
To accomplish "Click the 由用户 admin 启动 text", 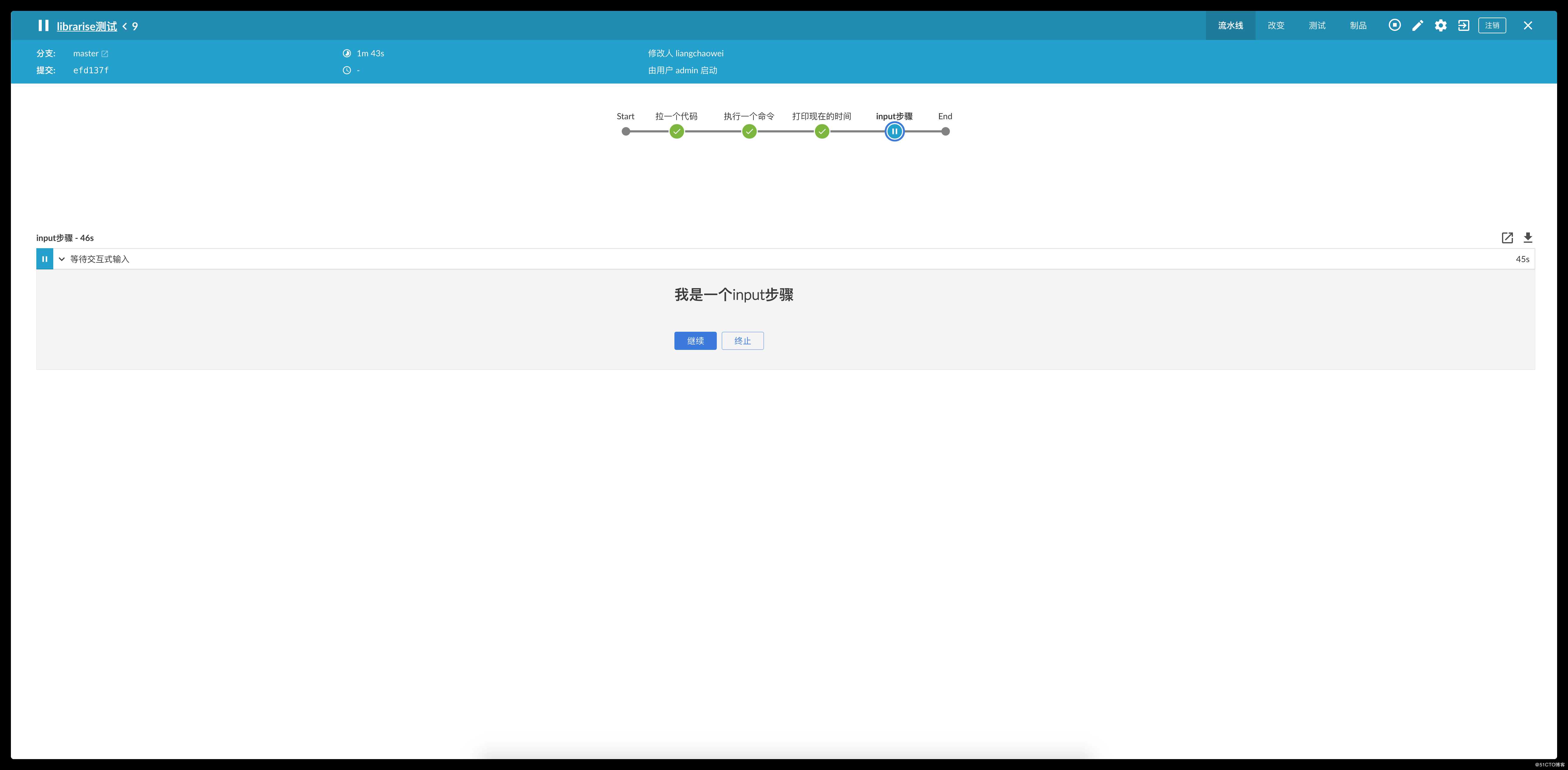I will point(682,70).
